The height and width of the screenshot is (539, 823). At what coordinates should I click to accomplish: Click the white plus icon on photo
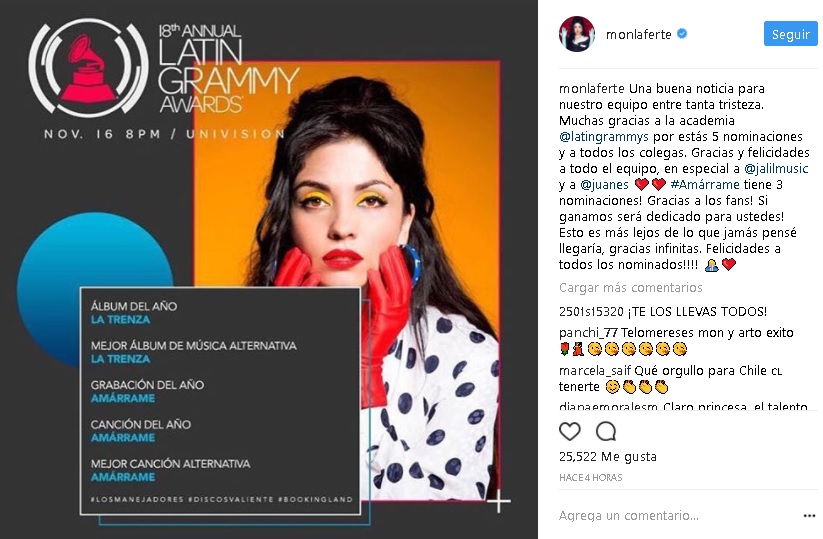pyautogui.click(x=499, y=501)
